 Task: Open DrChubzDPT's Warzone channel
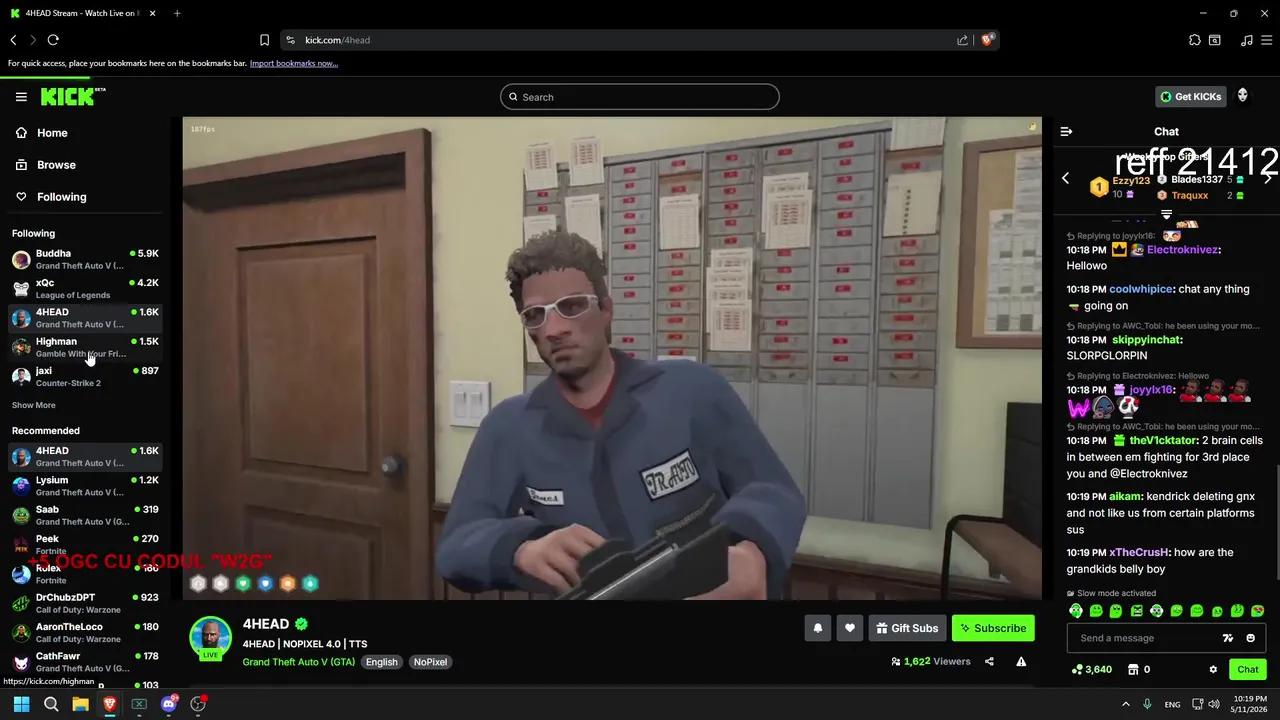[85, 603]
